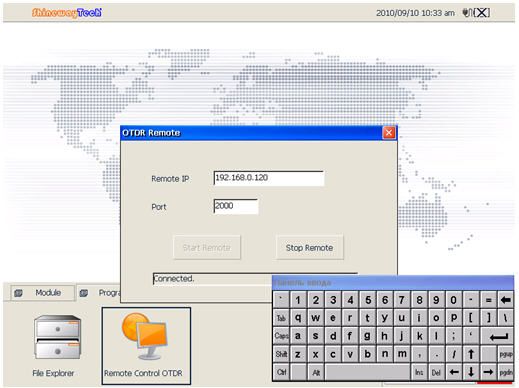The image size is (519, 388).
Task: Click the power status icon near clock
Action: [x=467, y=13]
